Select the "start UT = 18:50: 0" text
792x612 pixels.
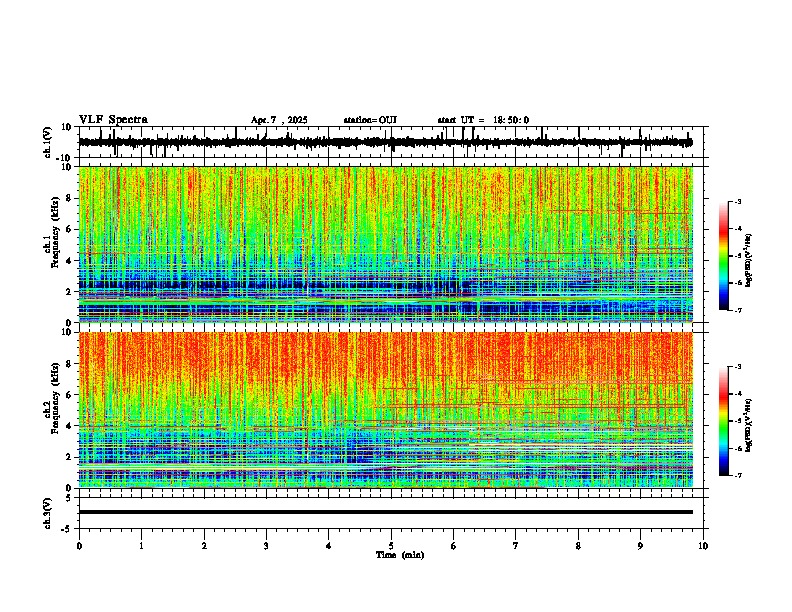483,120
